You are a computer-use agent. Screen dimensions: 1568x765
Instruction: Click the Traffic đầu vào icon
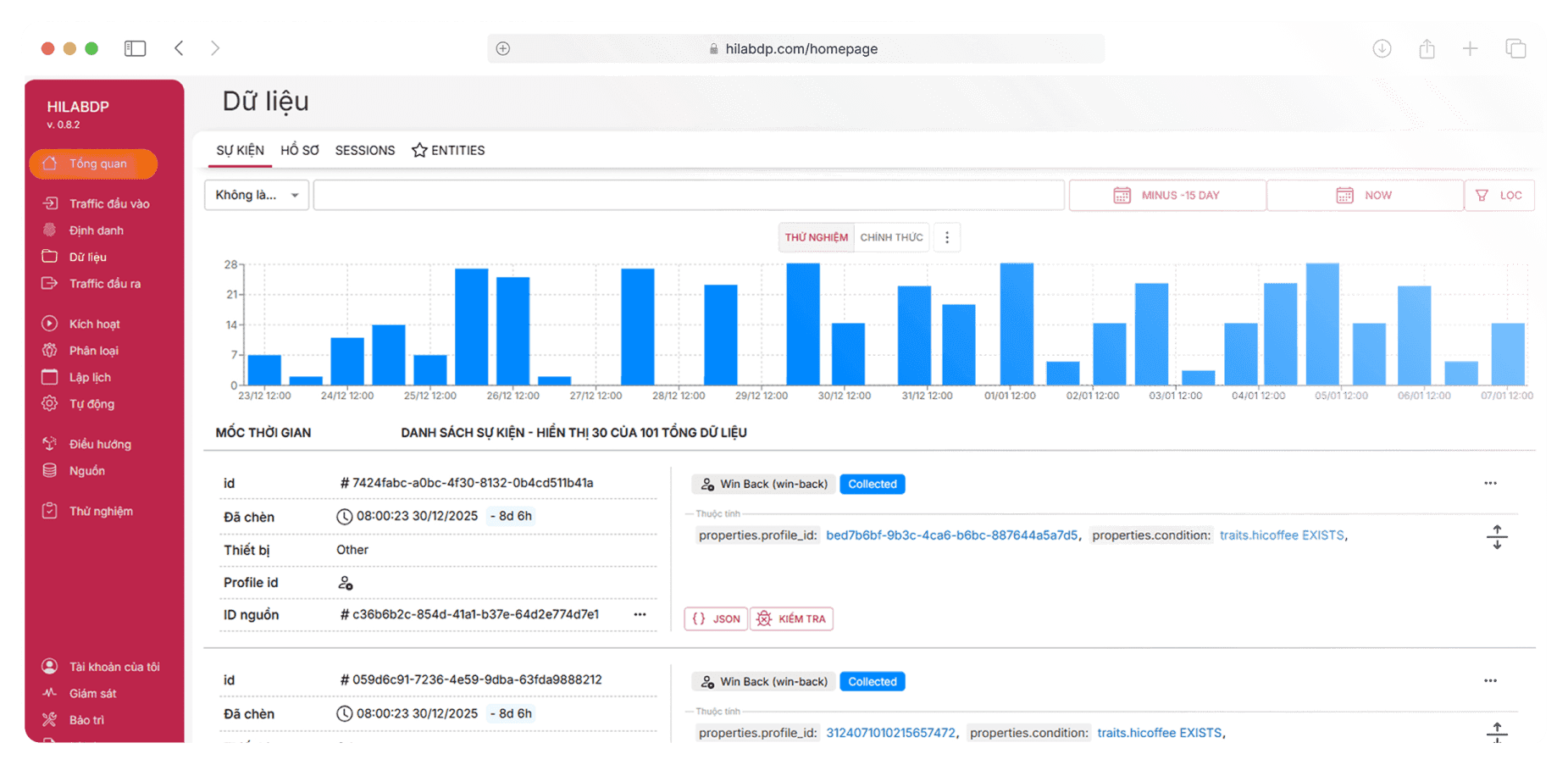pyautogui.click(x=50, y=203)
